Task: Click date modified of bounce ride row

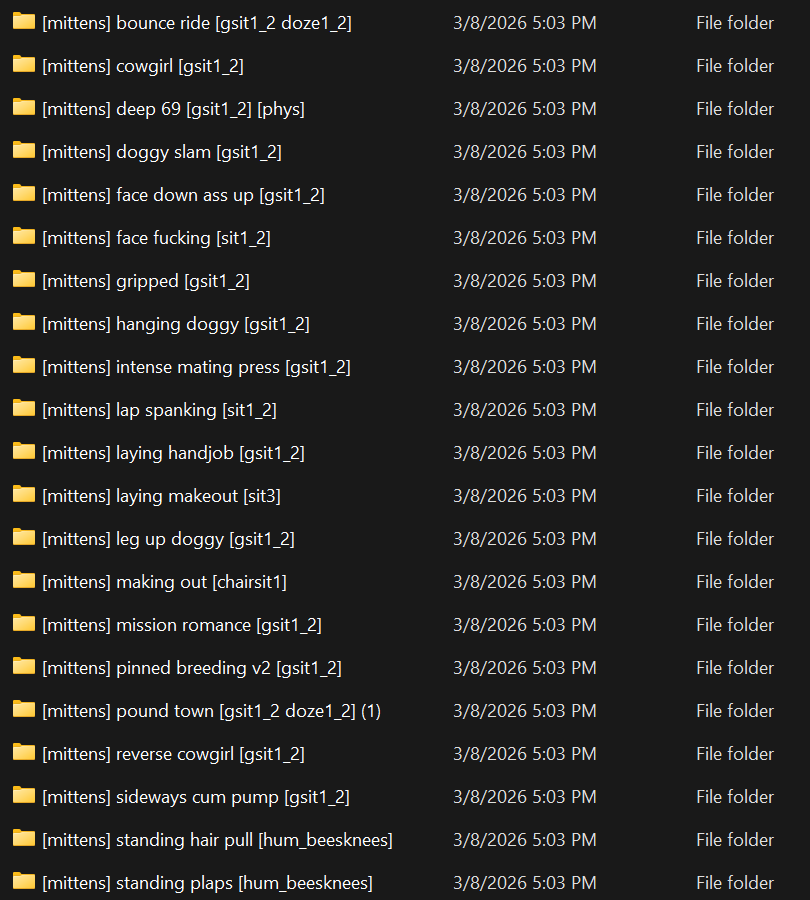Action: (x=525, y=23)
